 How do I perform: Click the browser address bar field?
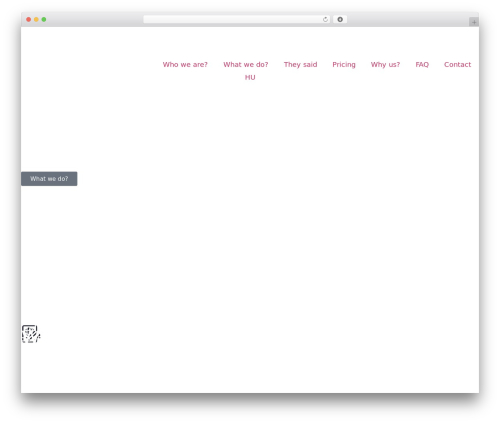click(x=236, y=20)
